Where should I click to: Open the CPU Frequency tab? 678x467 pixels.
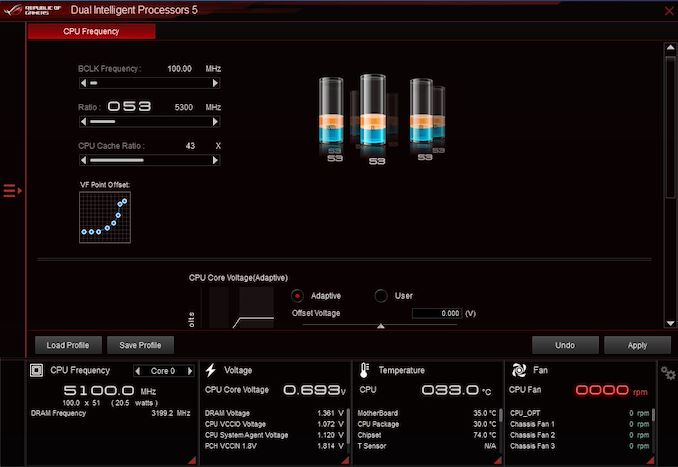pos(92,31)
